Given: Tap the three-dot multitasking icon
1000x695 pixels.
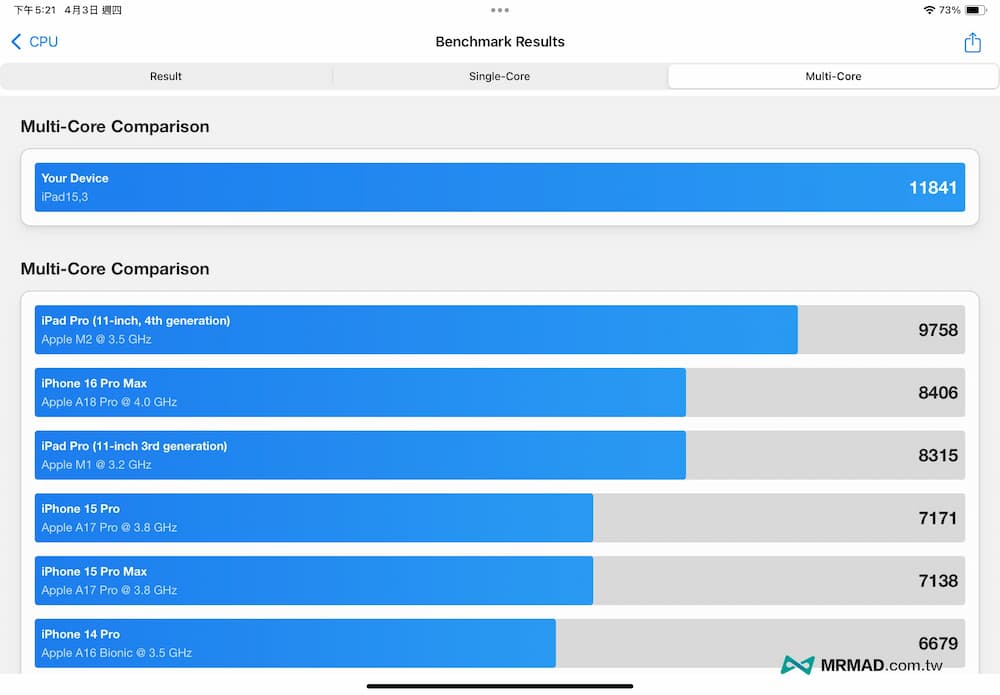Looking at the screenshot, I should coord(500,10).
